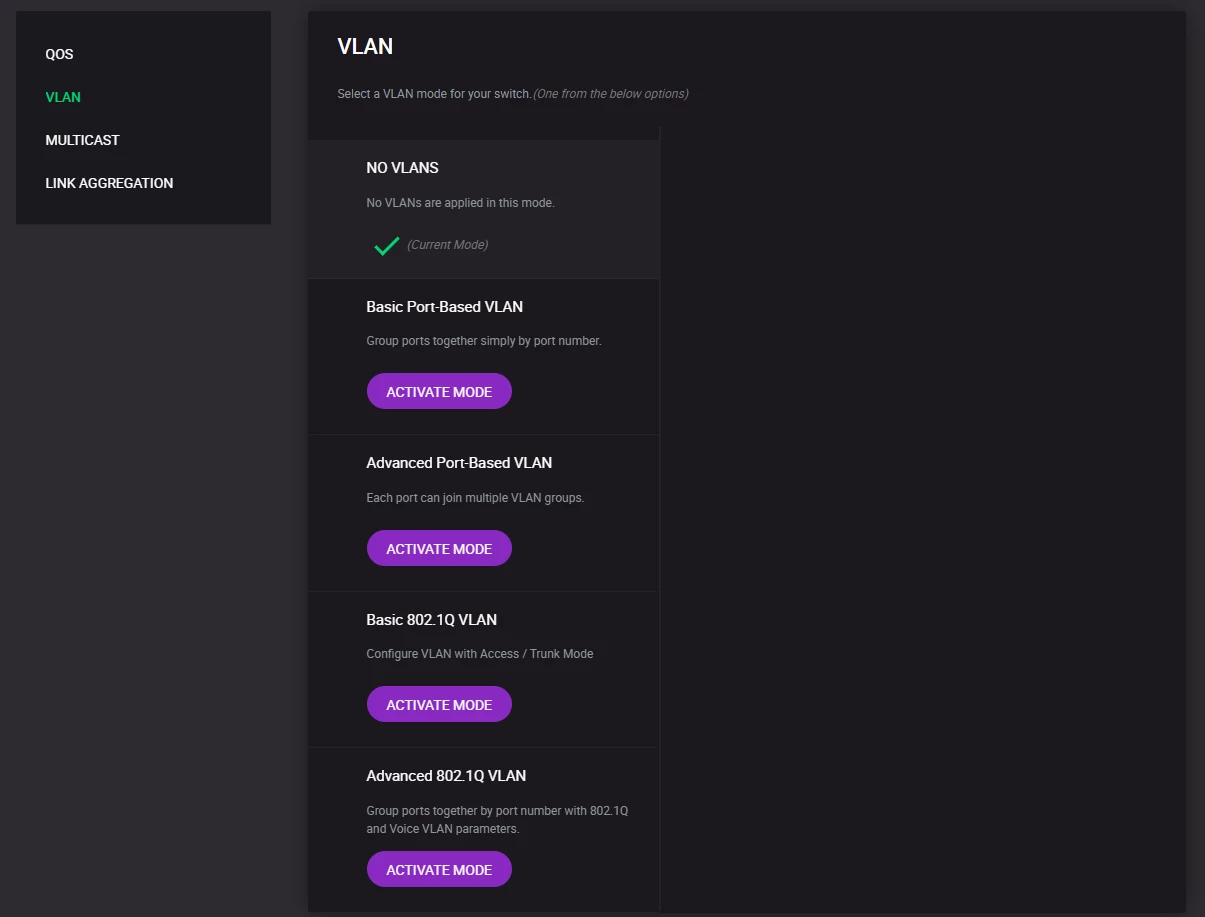Click the green current mode checkmark icon
This screenshot has width=1205, height=917.
386,245
